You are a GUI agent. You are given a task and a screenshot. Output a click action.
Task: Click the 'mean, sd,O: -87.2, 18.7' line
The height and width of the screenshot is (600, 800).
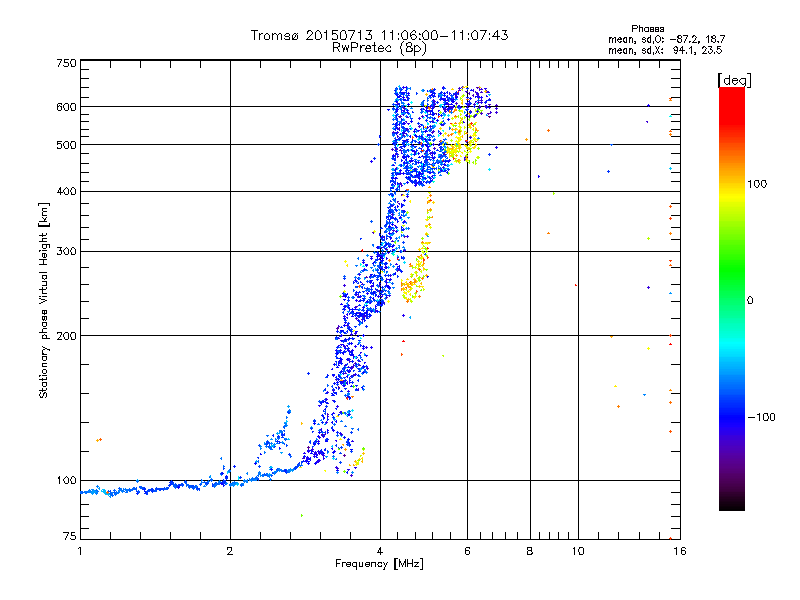point(666,39)
